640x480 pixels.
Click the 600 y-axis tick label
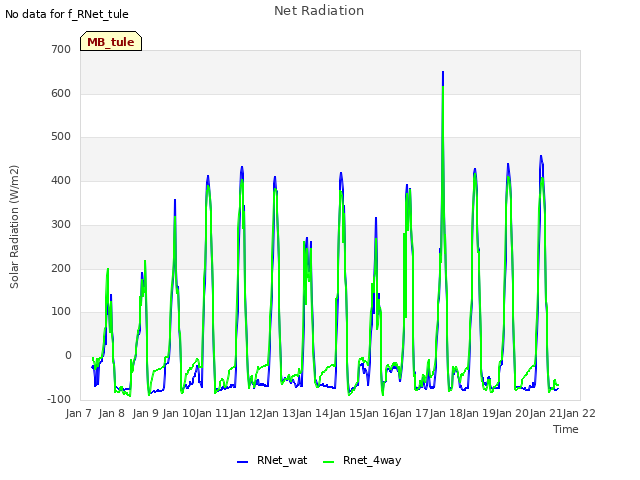61,93
